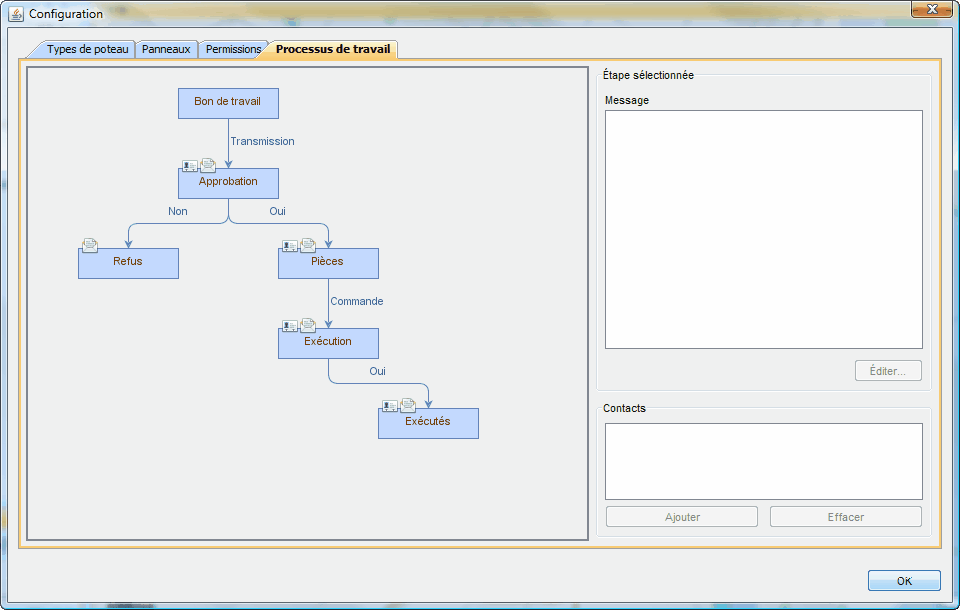Select the Bon de travail step

228,103
